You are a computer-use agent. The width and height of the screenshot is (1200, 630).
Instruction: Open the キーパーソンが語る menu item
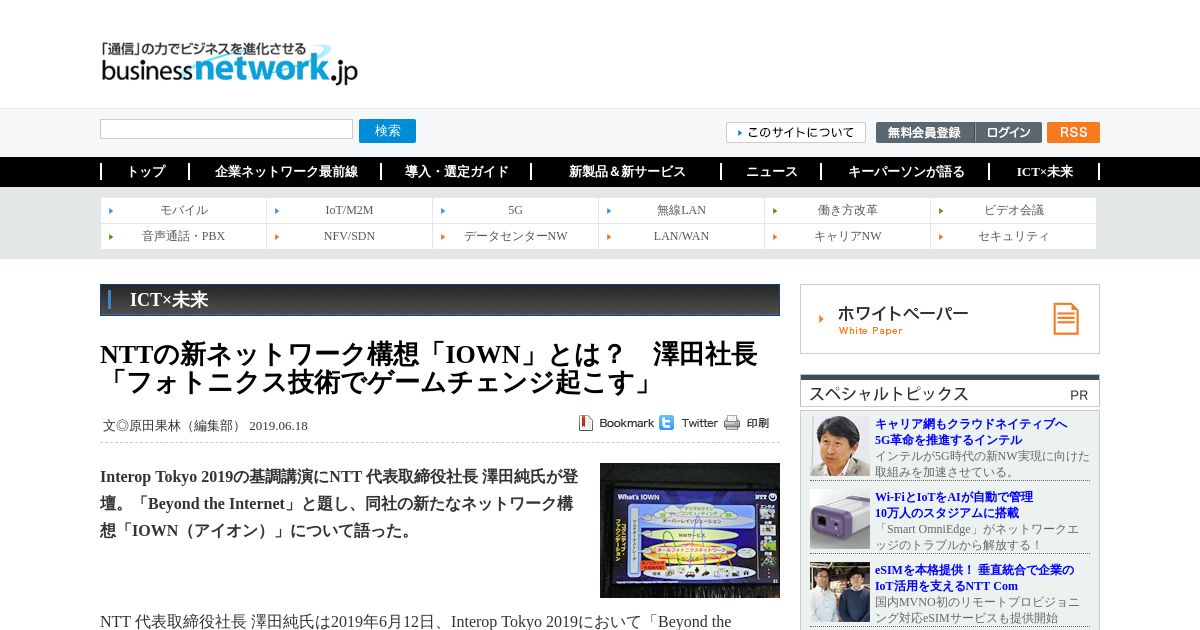point(906,172)
